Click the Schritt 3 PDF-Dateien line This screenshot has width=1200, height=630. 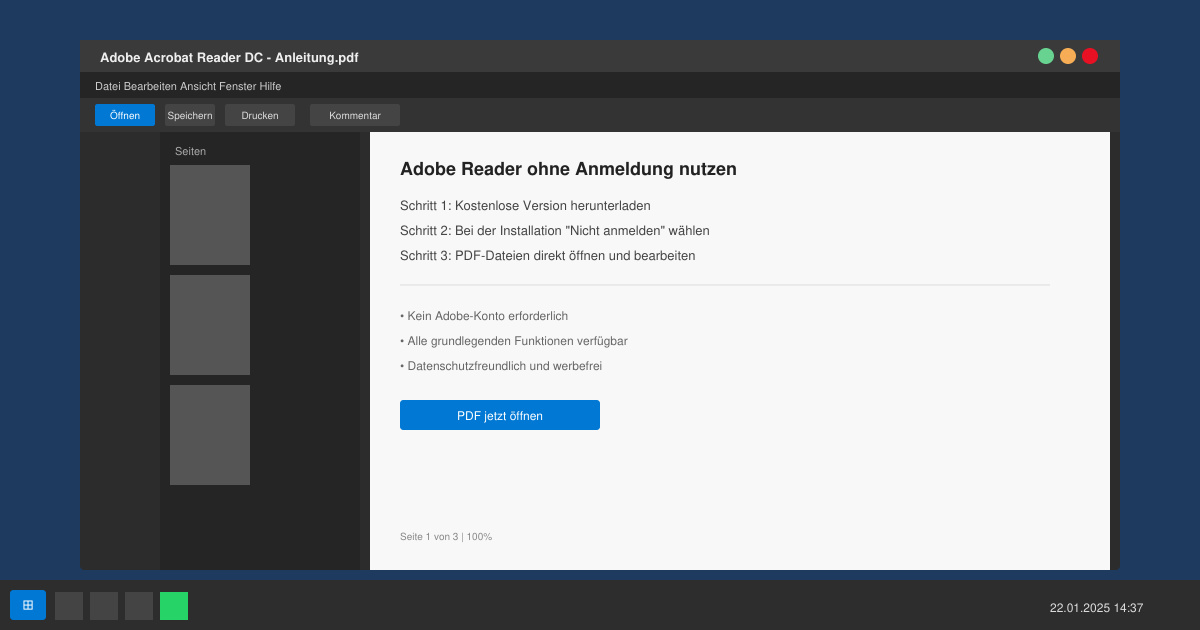(x=547, y=256)
